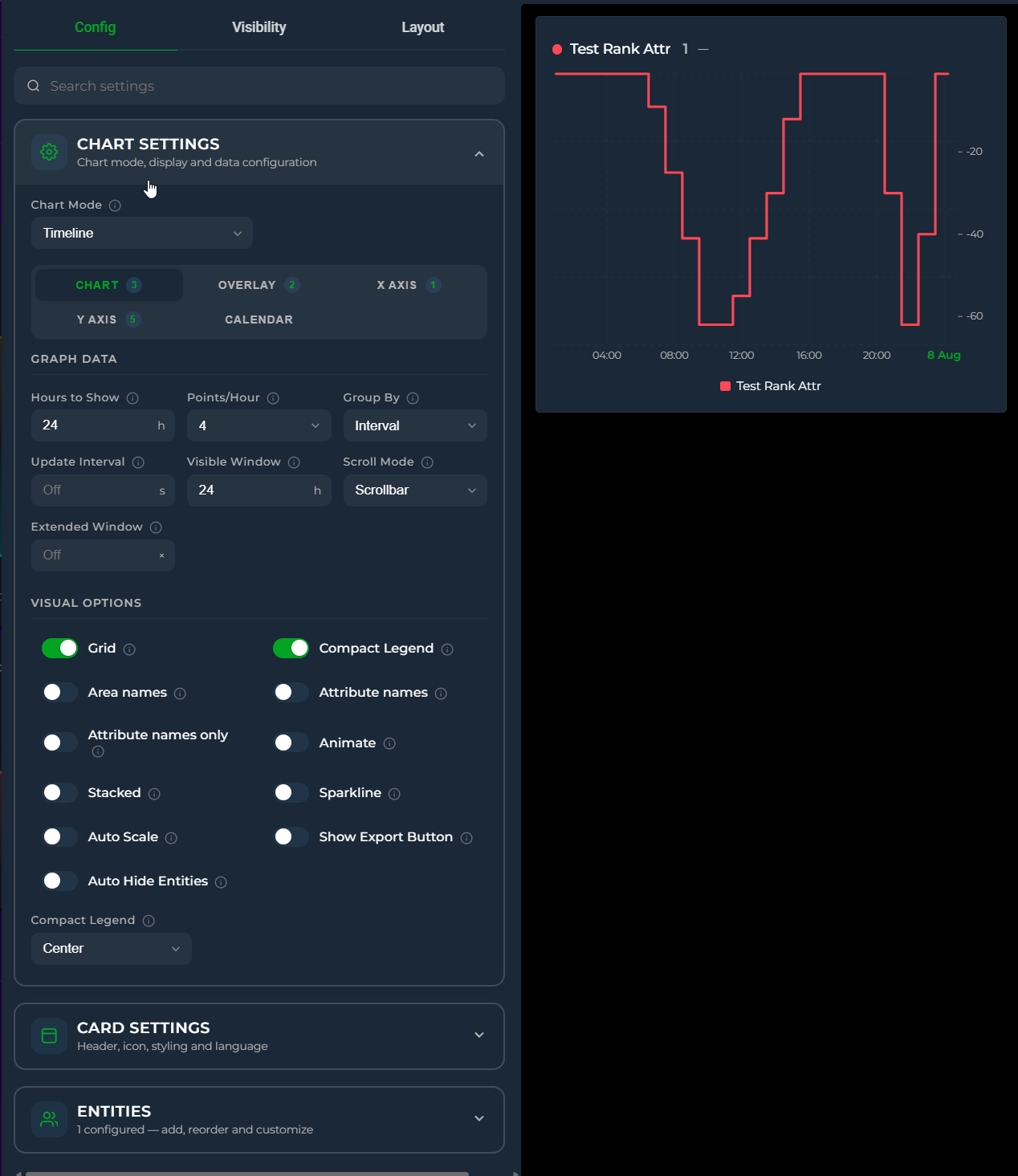
Task: Show info for Chart Mode
Action: 115,205
